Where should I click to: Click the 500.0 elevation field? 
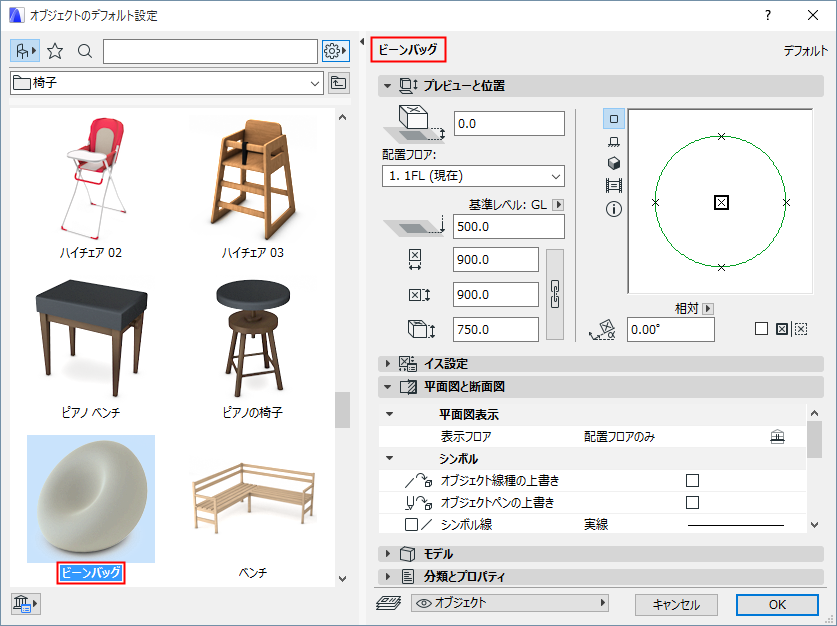pyautogui.click(x=509, y=226)
